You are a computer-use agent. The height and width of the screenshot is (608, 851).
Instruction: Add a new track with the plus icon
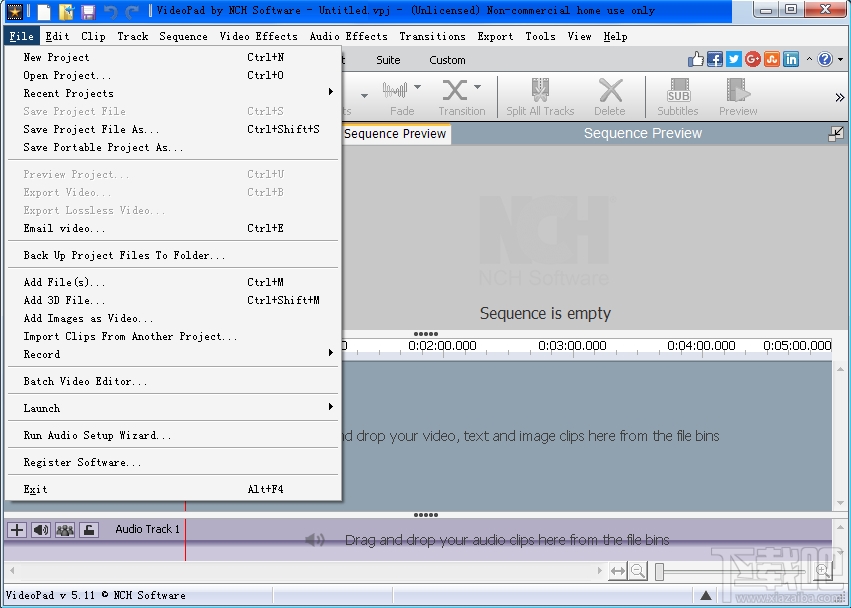coord(15,529)
